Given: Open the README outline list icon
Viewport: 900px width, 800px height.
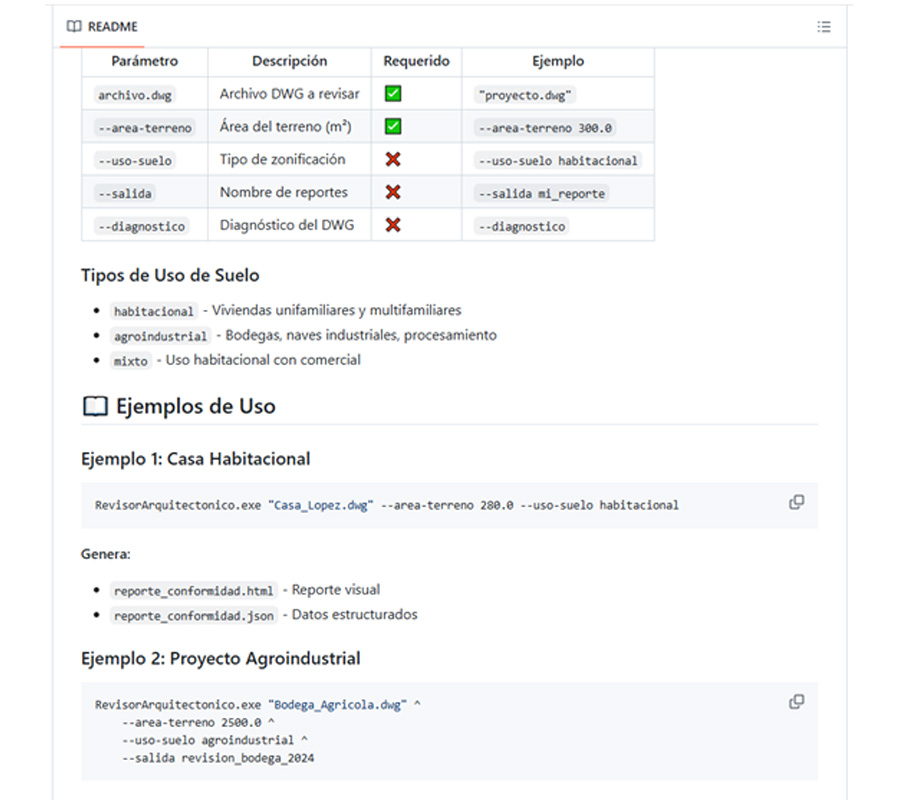Looking at the screenshot, I should pos(824,27).
